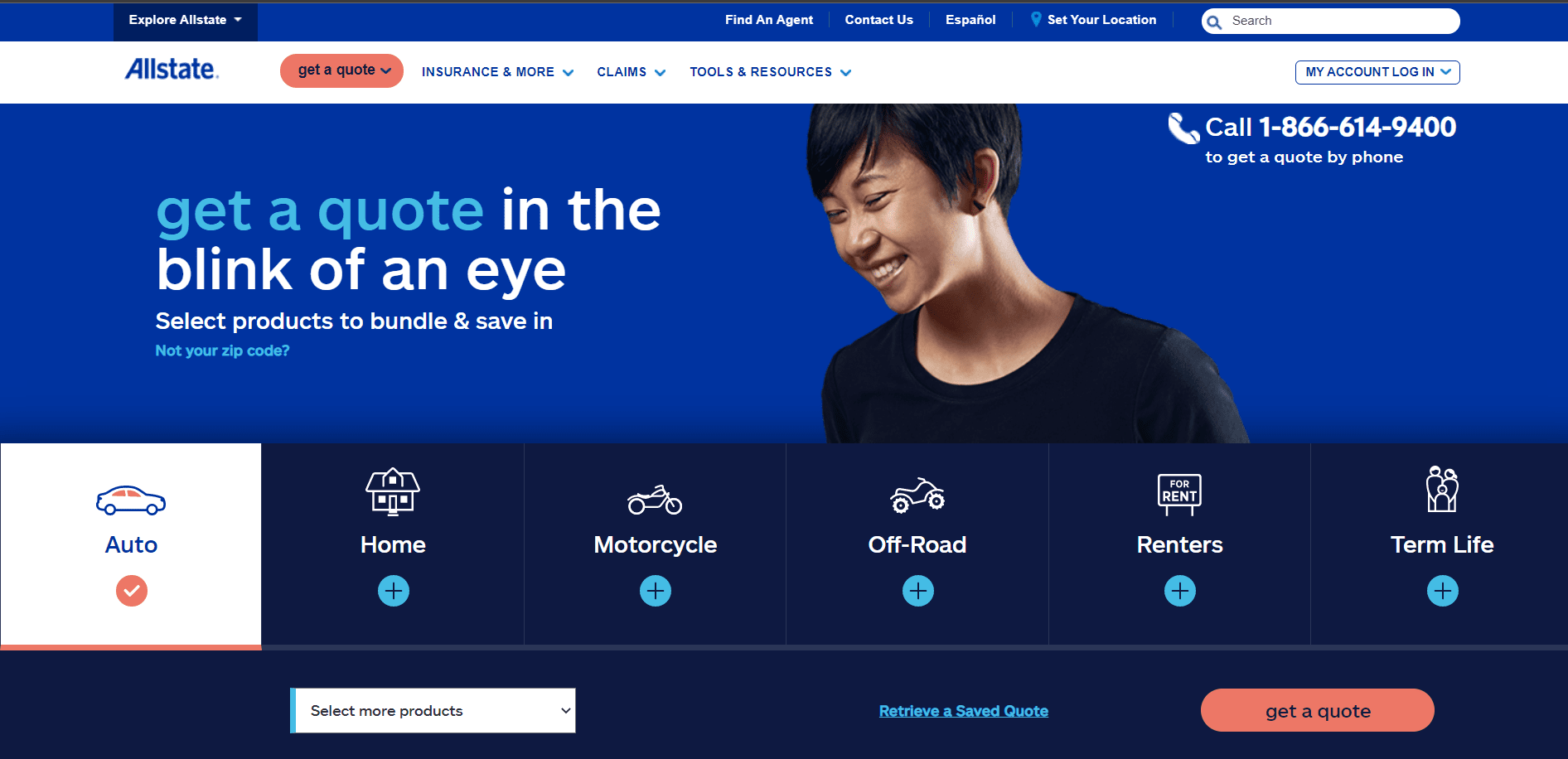Viewport: 1568px width, 759px height.
Task: Add Renters with its plus toggle
Action: (1180, 591)
